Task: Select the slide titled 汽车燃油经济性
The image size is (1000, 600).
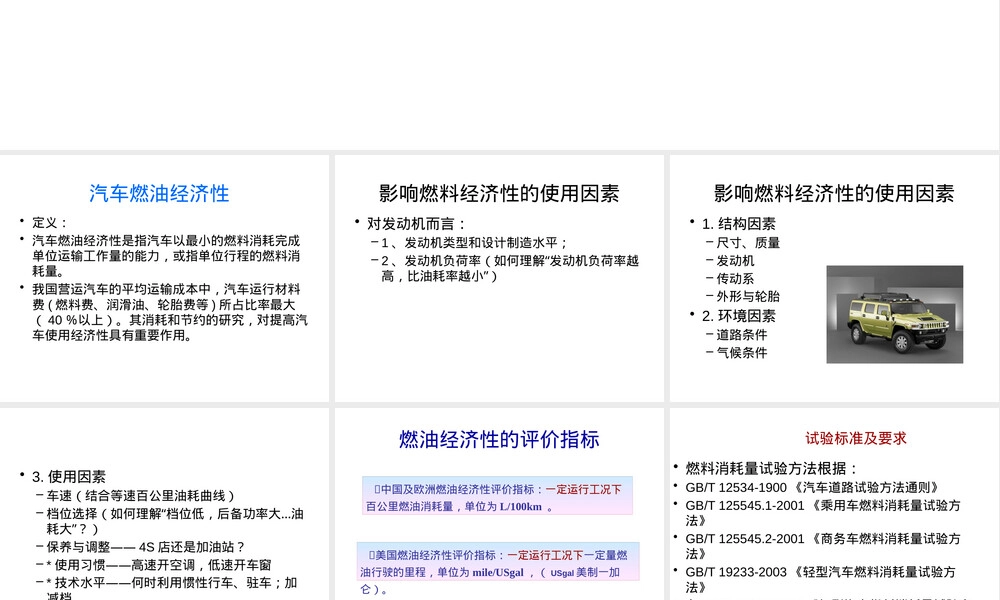Action: tap(165, 278)
